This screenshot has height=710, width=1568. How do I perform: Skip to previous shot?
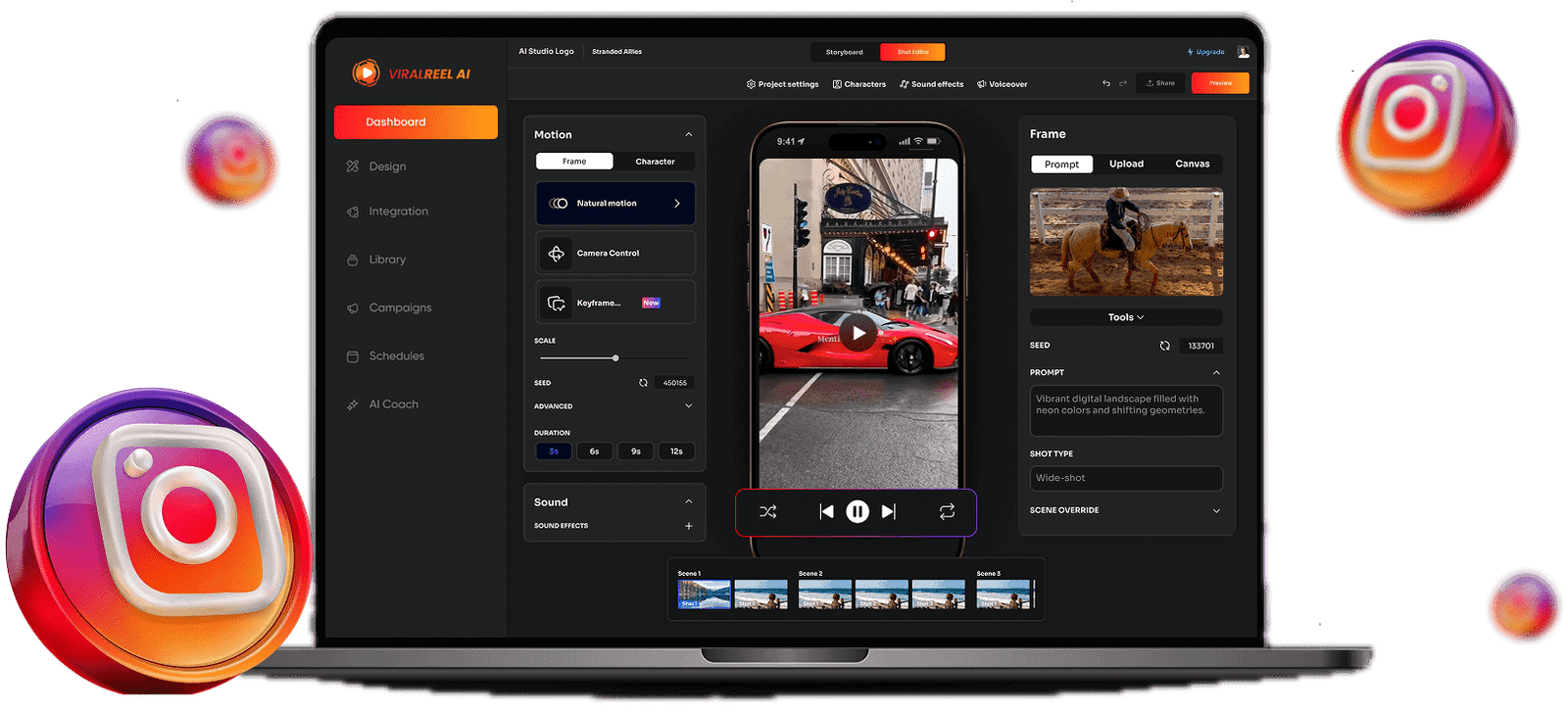[826, 511]
